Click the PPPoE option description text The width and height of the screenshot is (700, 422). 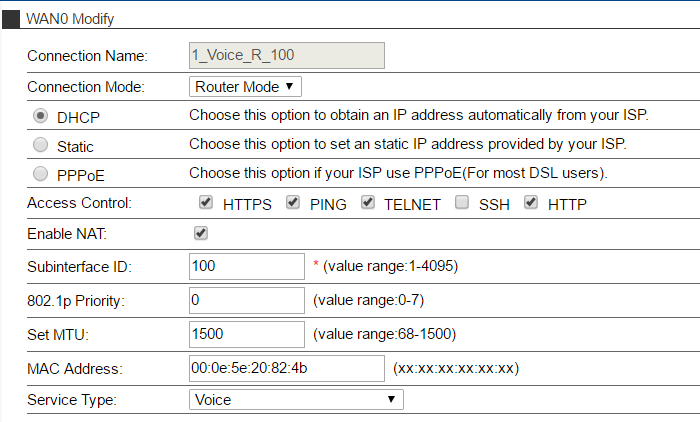coord(398,173)
